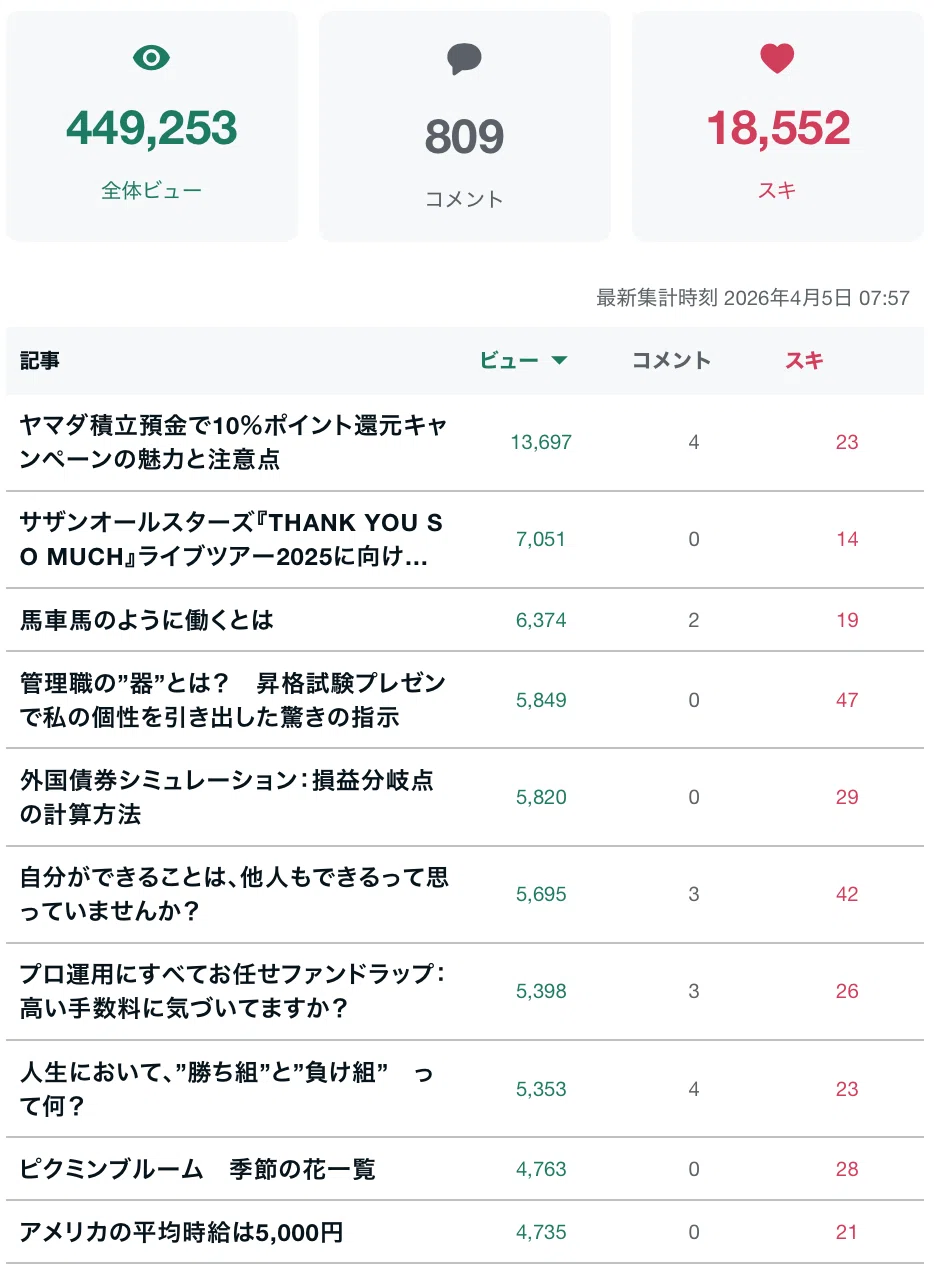
Task: Click the green eye views icon
Action: (x=151, y=58)
